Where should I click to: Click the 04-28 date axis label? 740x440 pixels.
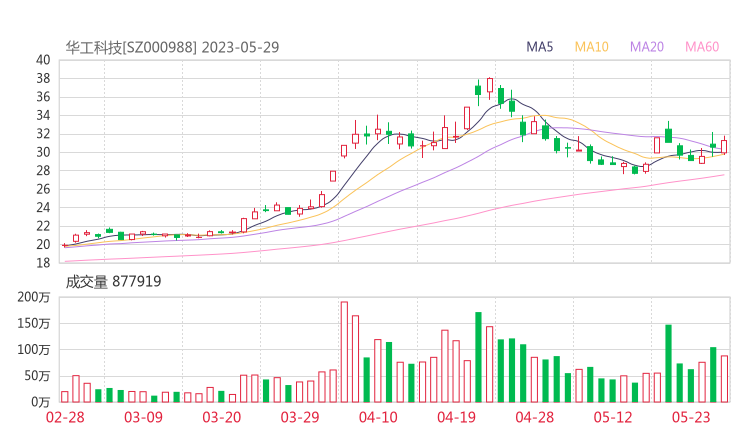tap(535, 417)
